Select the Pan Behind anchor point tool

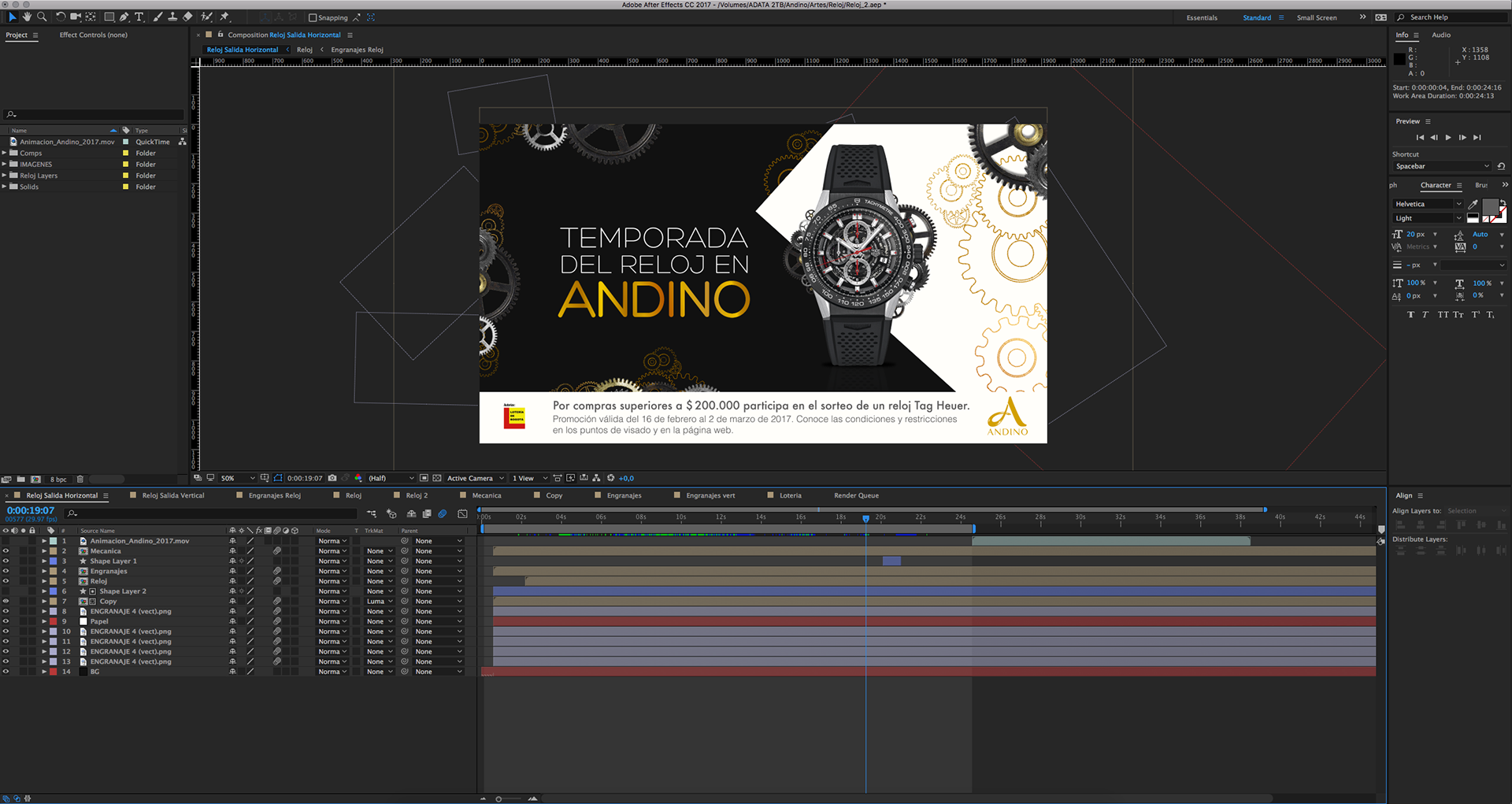click(91, 17)
